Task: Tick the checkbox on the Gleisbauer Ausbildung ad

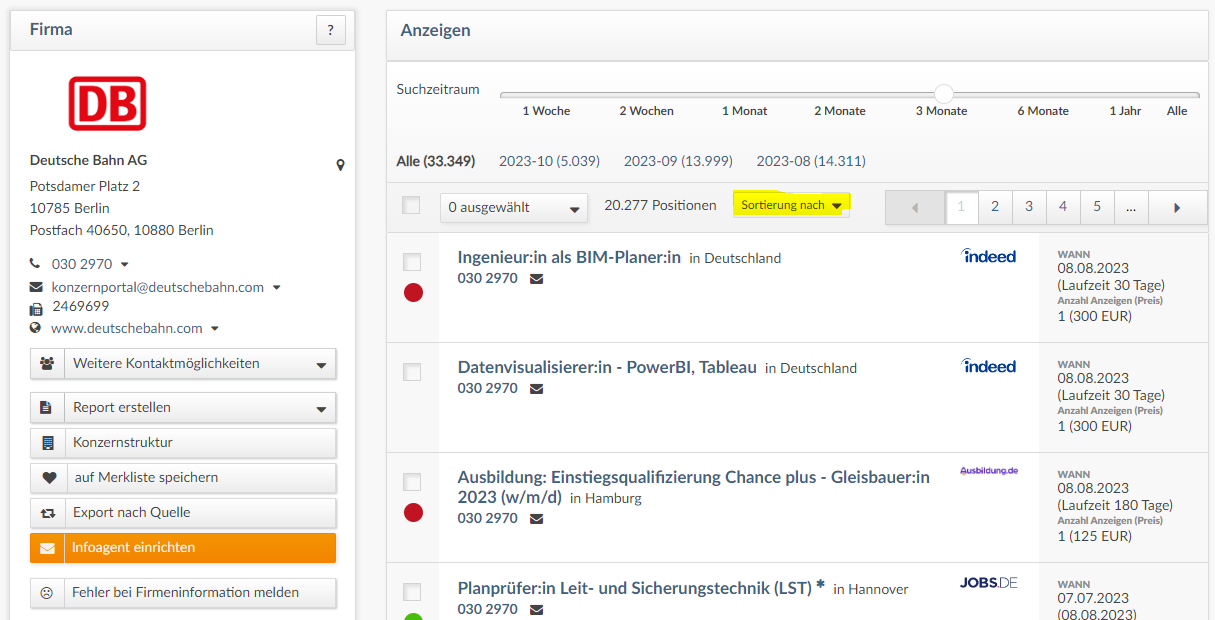Action: [411, 482]
